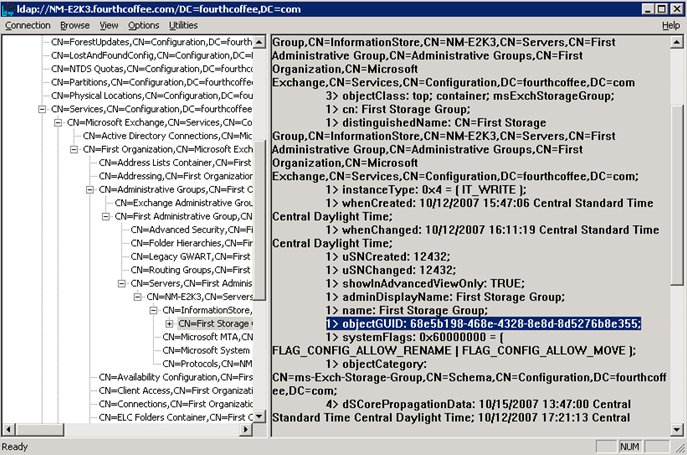Viewport: 687px width, 455px height.
Task: Select CN=Exchange Administrative Group entry
Action: click(183, 203)
